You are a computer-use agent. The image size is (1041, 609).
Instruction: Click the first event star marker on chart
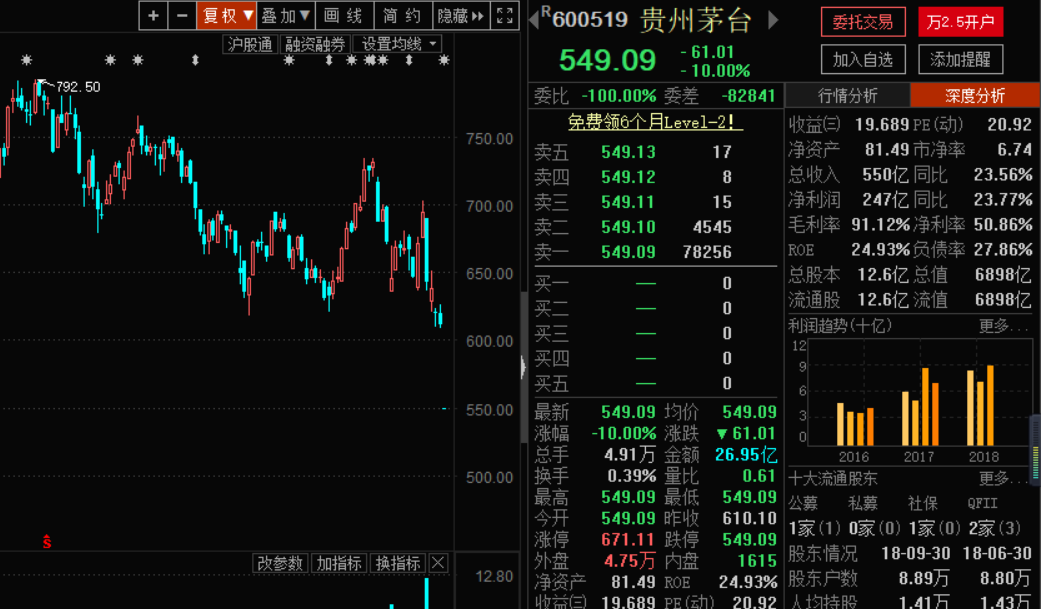click(27, 60)
